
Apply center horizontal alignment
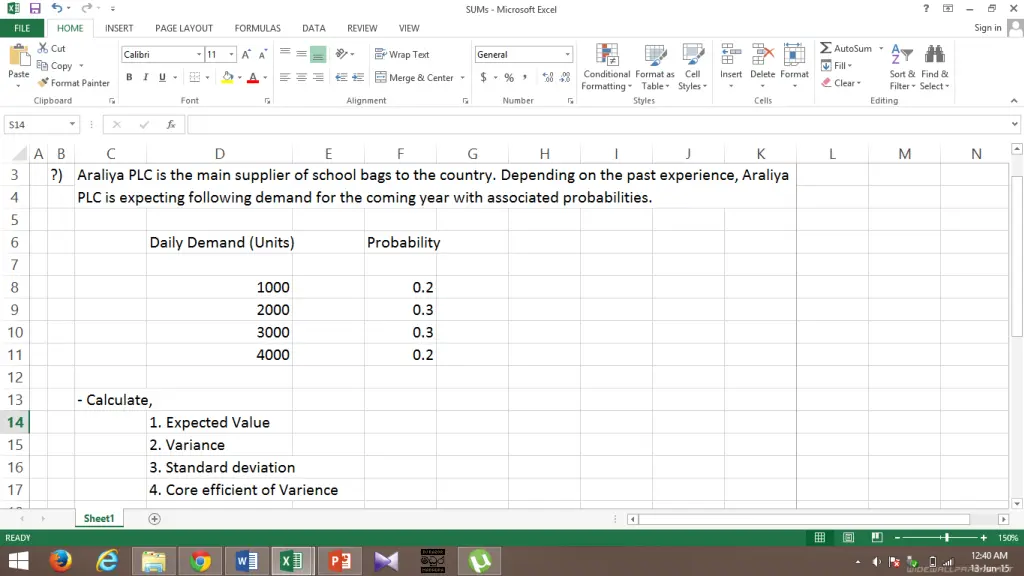[x=302, y=77]
